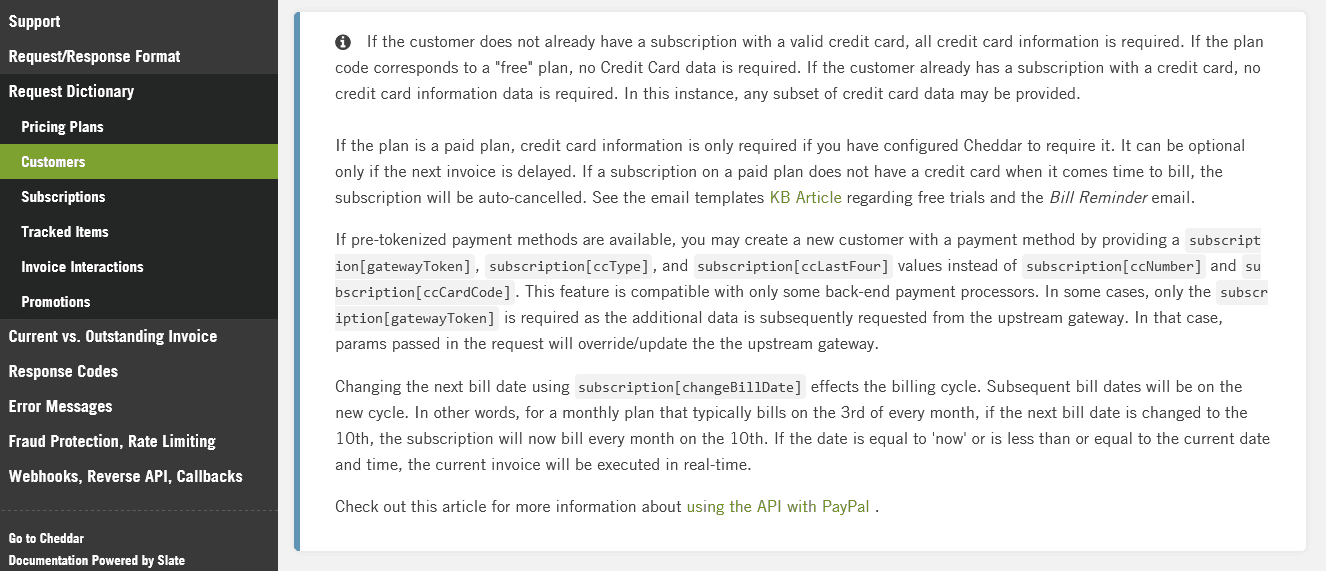The width and height of the screenshot is (1326, 571).
Task: Click the info circle icon in the notice
Action: pos(343,42)
